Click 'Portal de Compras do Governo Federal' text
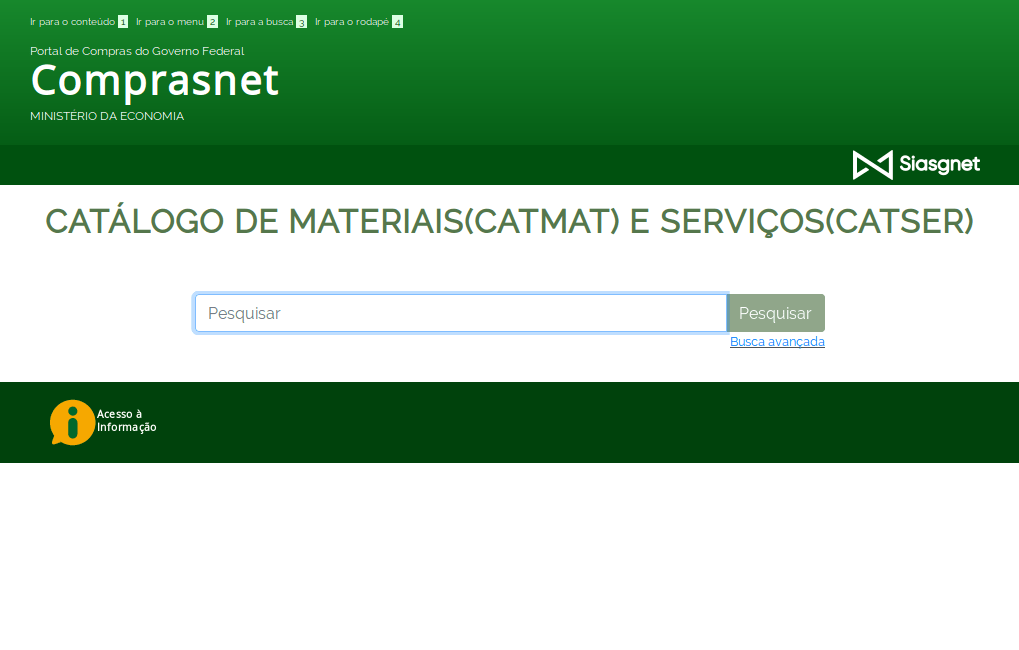The height and width of the screenshot is (650, 1019). [x=137, y=51]
